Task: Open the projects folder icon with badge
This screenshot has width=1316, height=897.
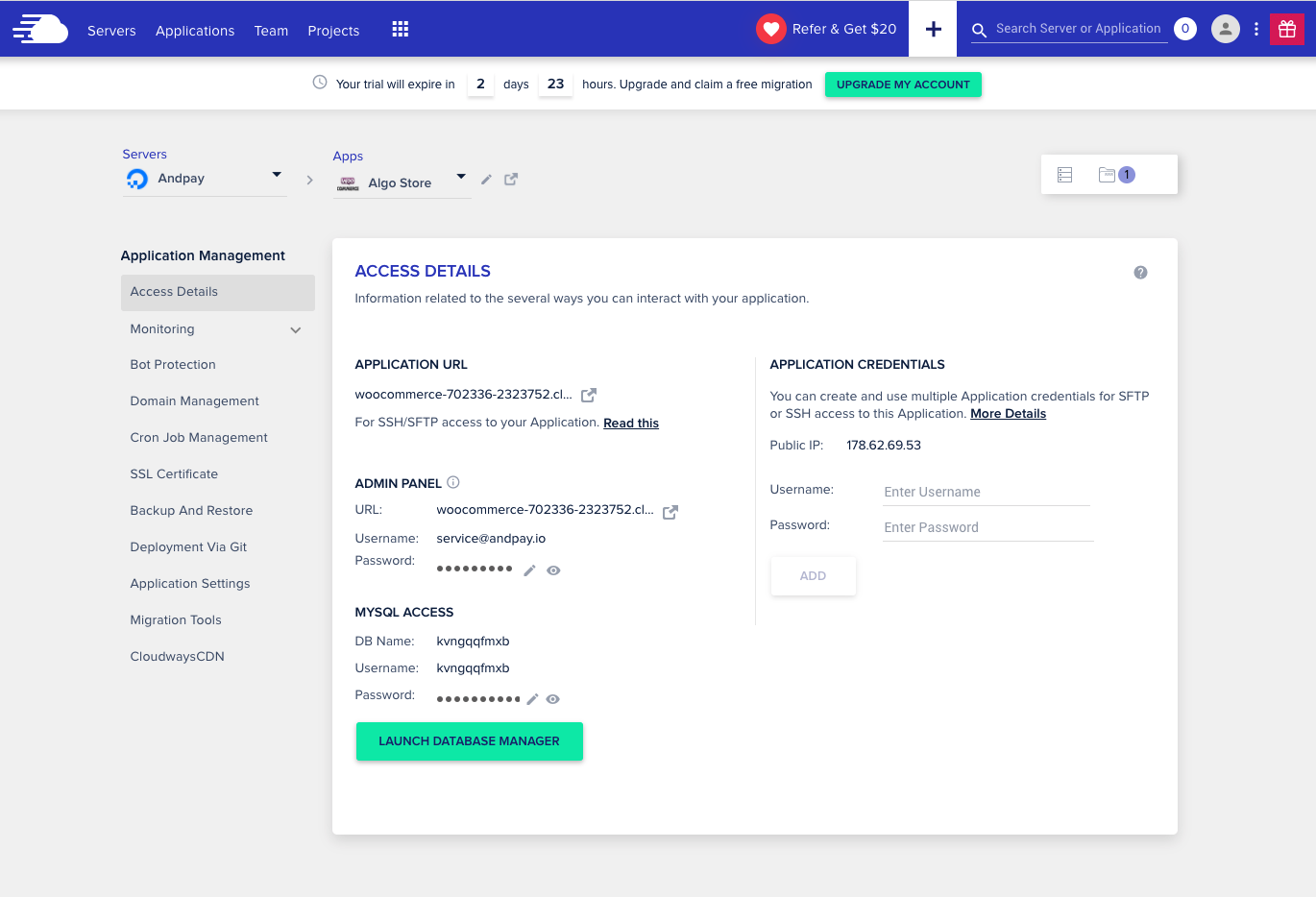Action: point(1115,175)
